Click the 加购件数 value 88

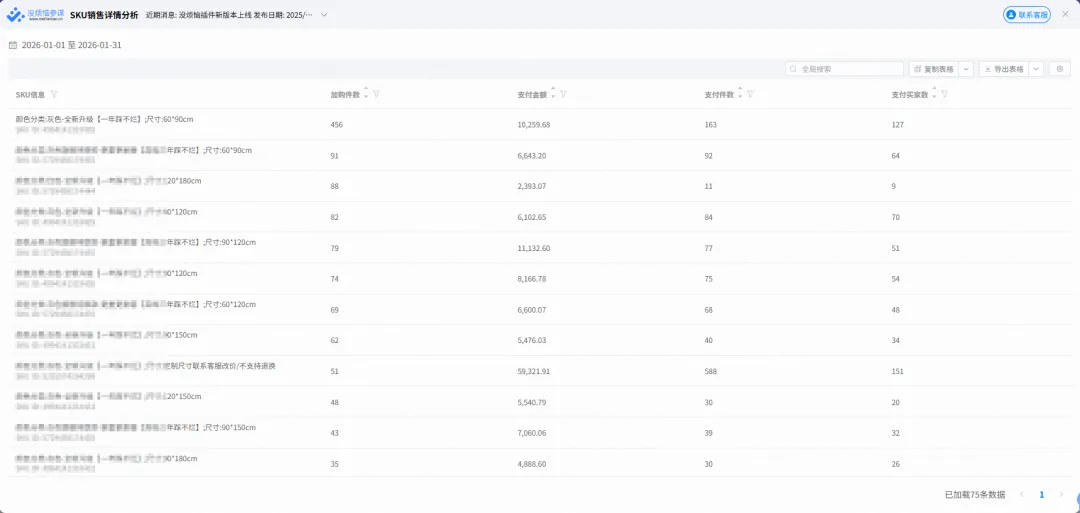[335, 187]
